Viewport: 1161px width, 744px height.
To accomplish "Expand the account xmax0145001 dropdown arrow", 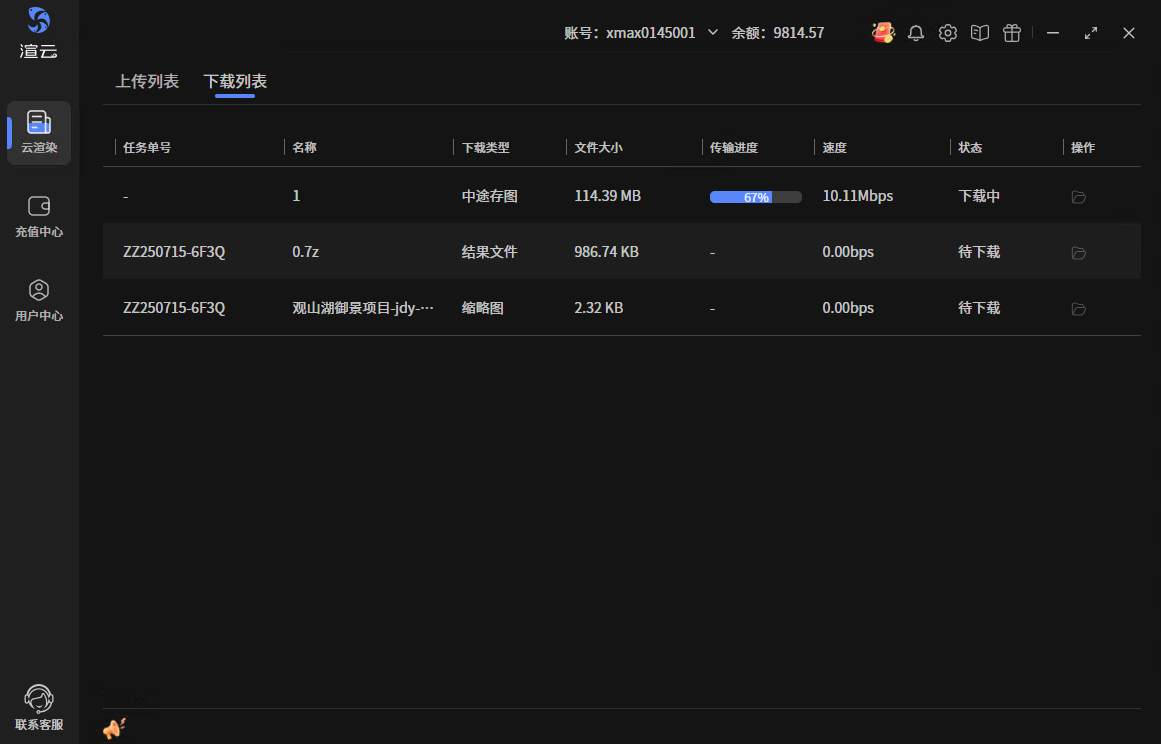I will coord(713,32).
